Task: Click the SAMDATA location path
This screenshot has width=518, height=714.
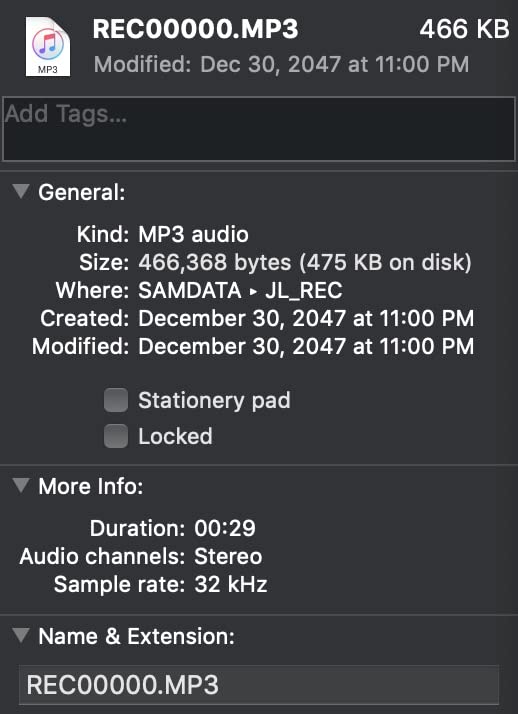Action: (190, 291)
